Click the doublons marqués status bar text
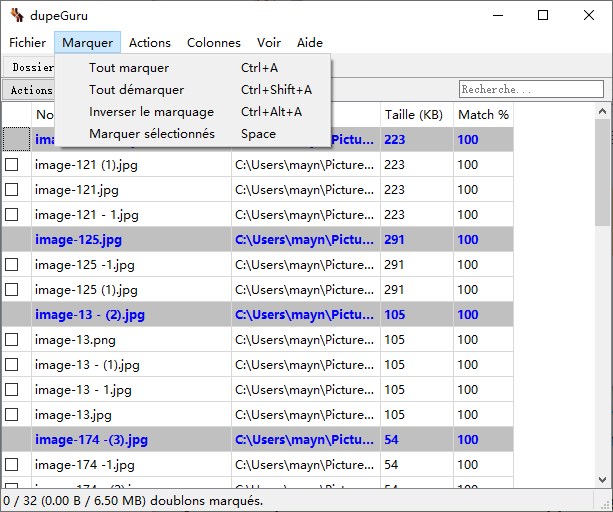 point(133,501)
